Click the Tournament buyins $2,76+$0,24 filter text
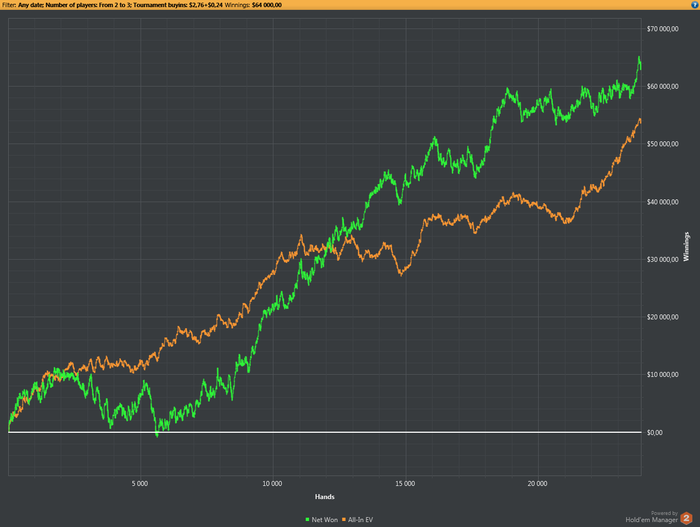Image resolution: width=700 pixels, height=527 pixels. tap(178, 5)
